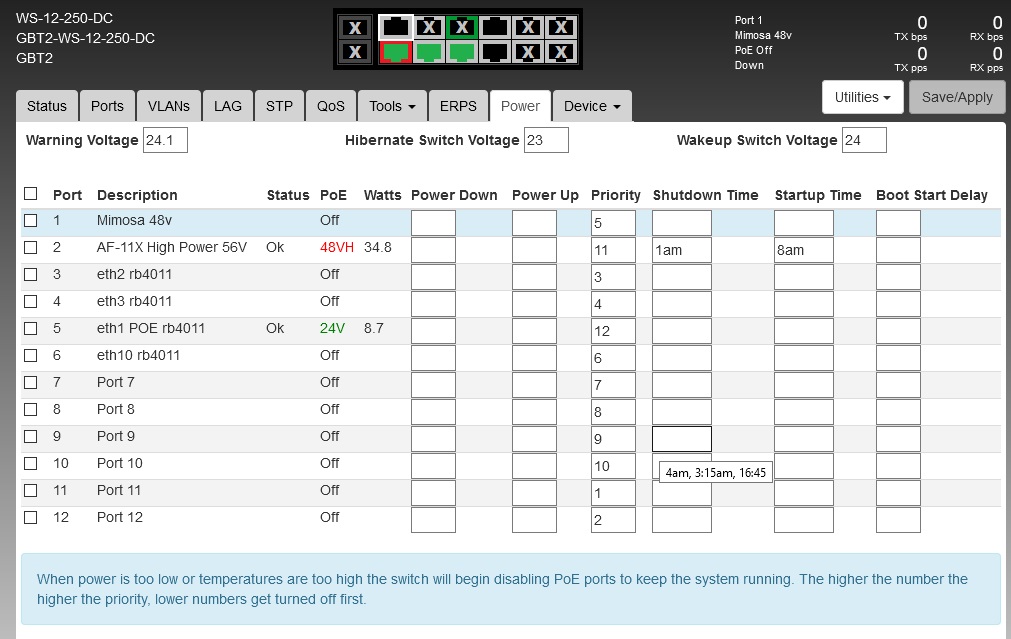Select the lower SFP port icon at far left
This screenshot has height=639, width=1011.
point(356,52)
